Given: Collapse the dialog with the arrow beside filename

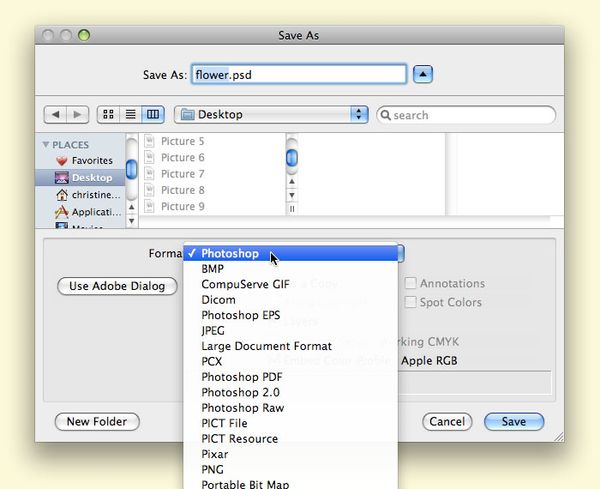Looking at the screenshot, I should tap(425, 74).
